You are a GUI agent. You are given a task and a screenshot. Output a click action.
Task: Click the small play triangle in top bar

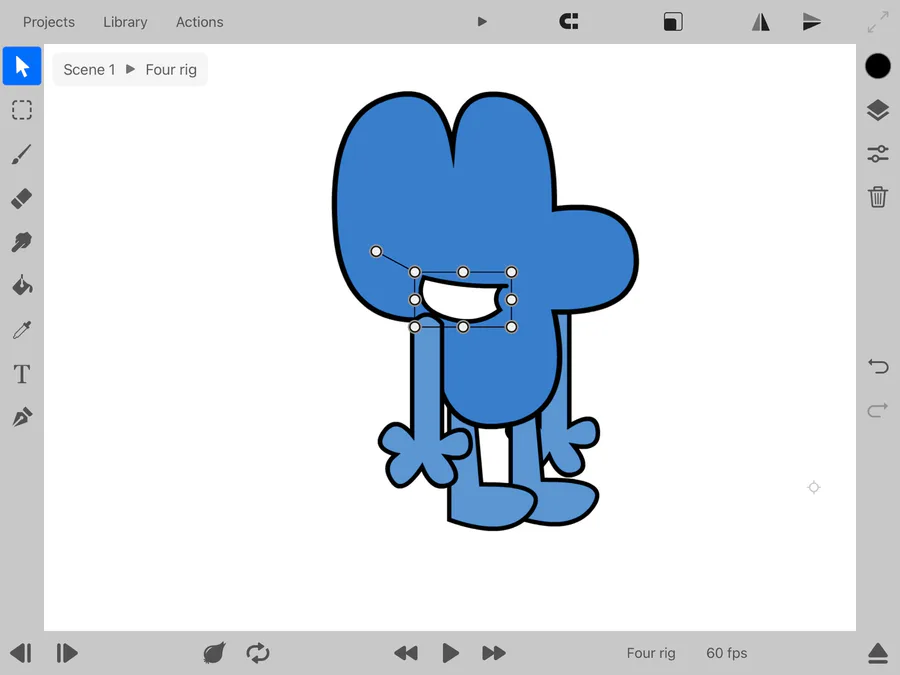482,22
